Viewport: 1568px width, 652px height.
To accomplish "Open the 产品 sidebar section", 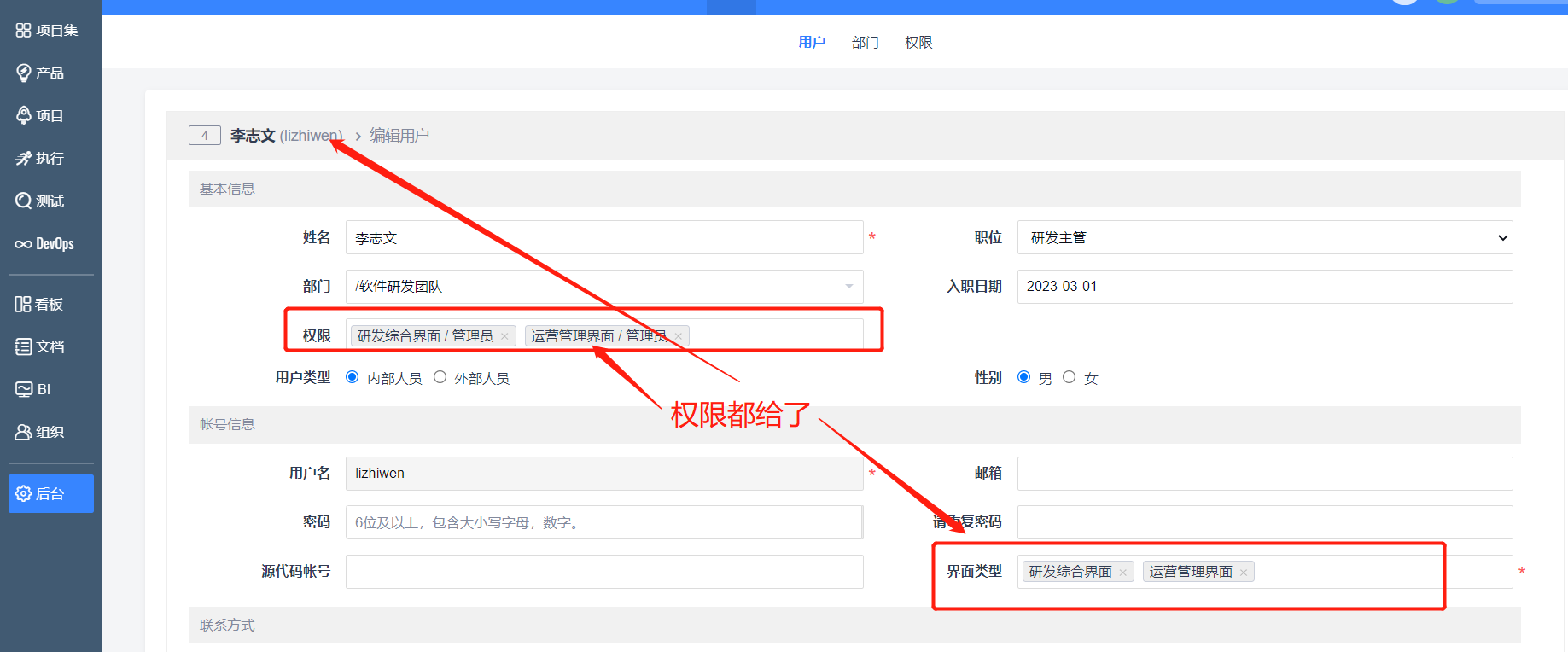I will [x=41, y=73].
